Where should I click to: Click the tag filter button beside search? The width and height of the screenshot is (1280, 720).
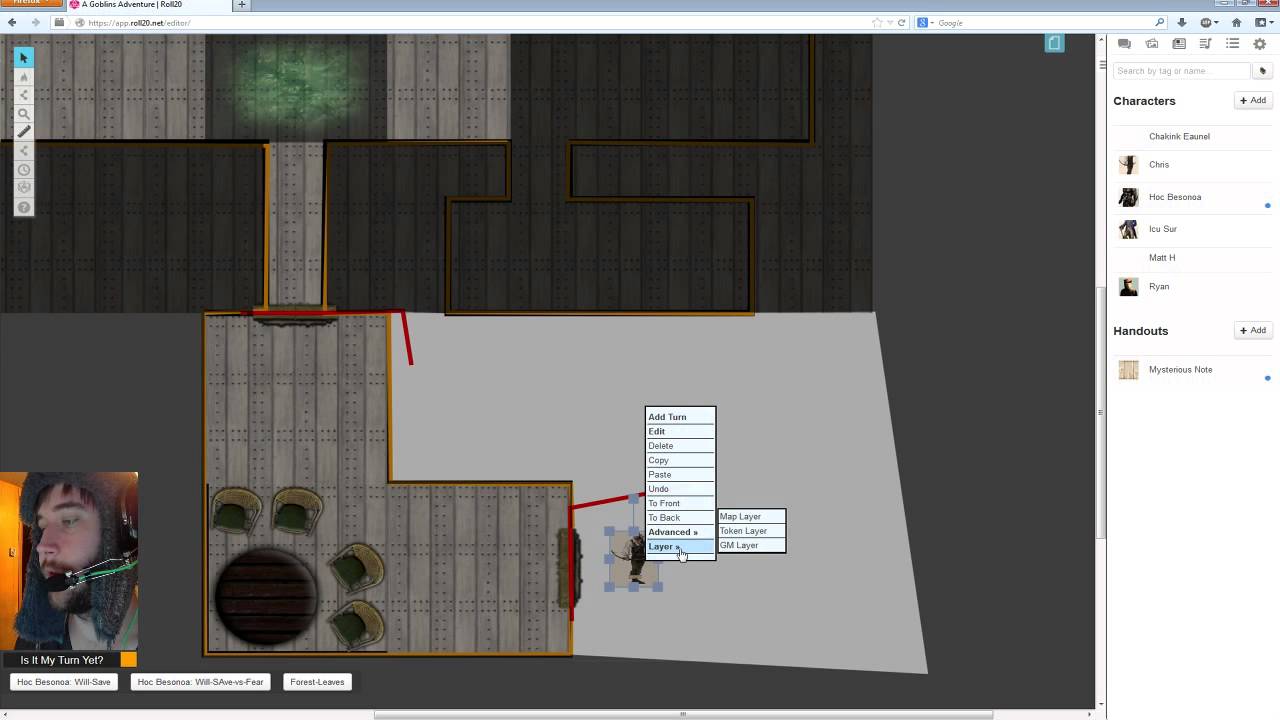(1262, 71)
